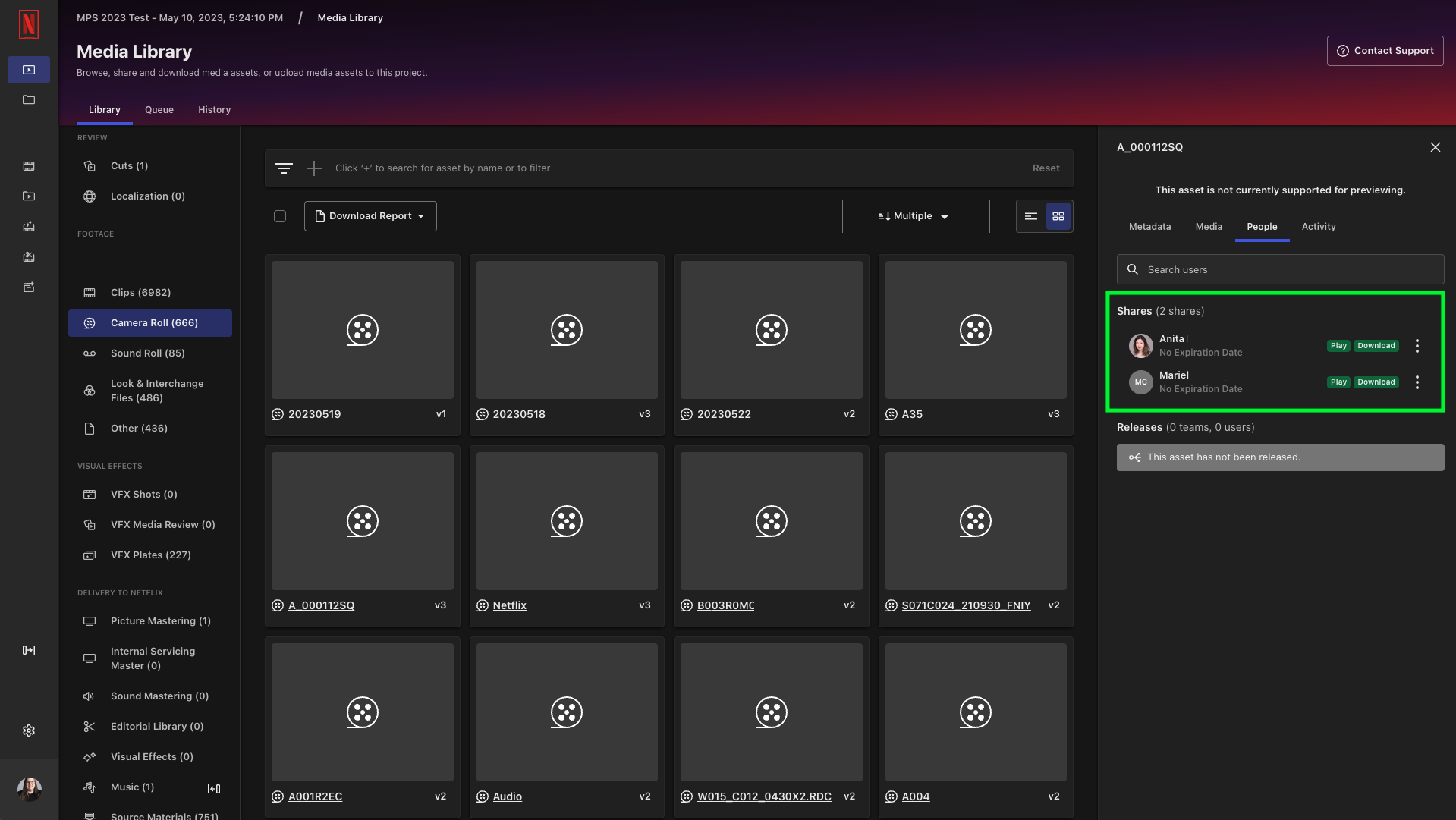
Task: Click the Media Library breadcrumb
Action: [350, 17]
